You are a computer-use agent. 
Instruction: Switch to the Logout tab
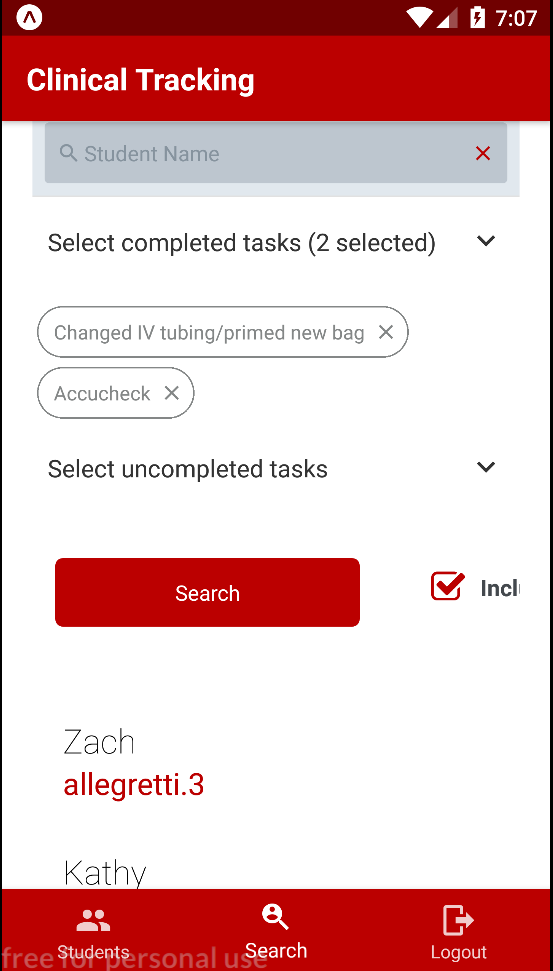459,930
